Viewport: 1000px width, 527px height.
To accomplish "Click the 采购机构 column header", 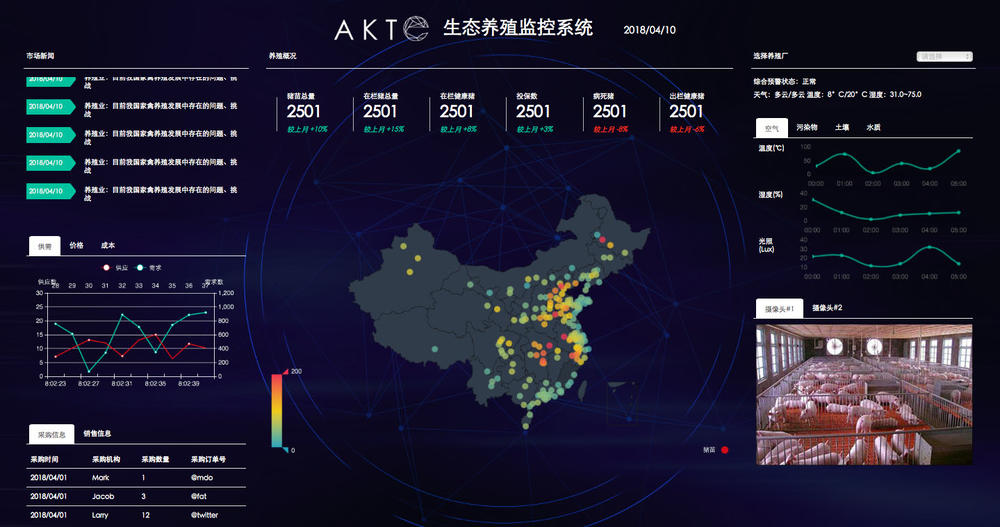I will pyautogui.click(x=106, y=459).
